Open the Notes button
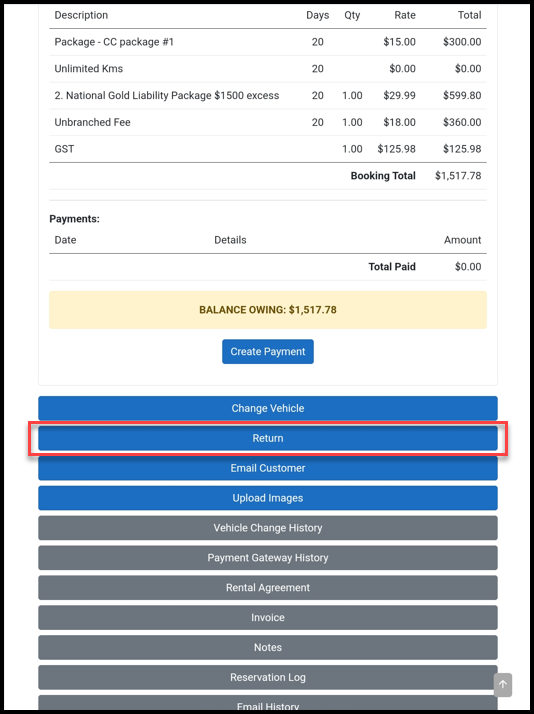The height and width of the screenshot is (714, 534). 268,648
